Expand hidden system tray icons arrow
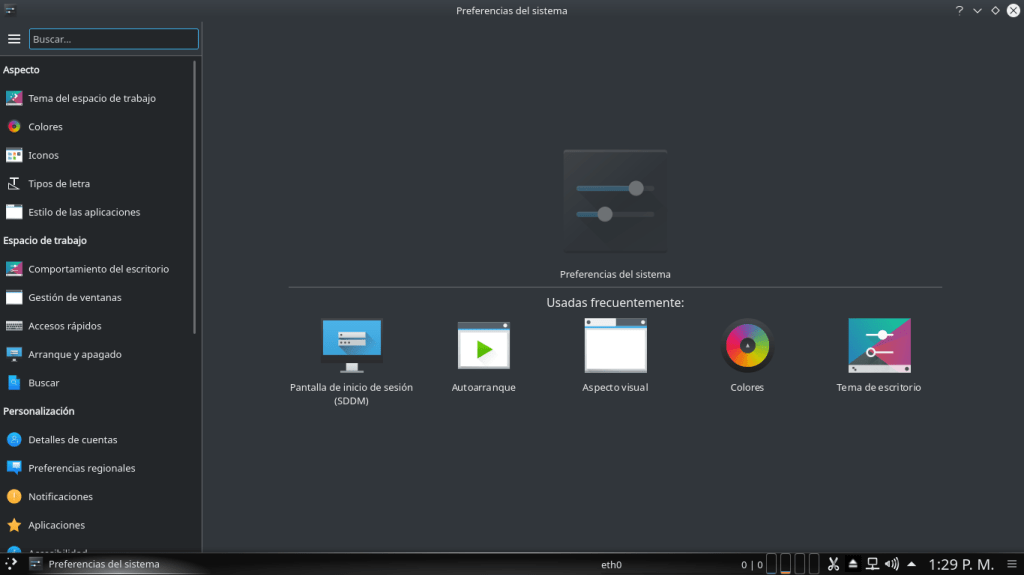 coord(911,564)
